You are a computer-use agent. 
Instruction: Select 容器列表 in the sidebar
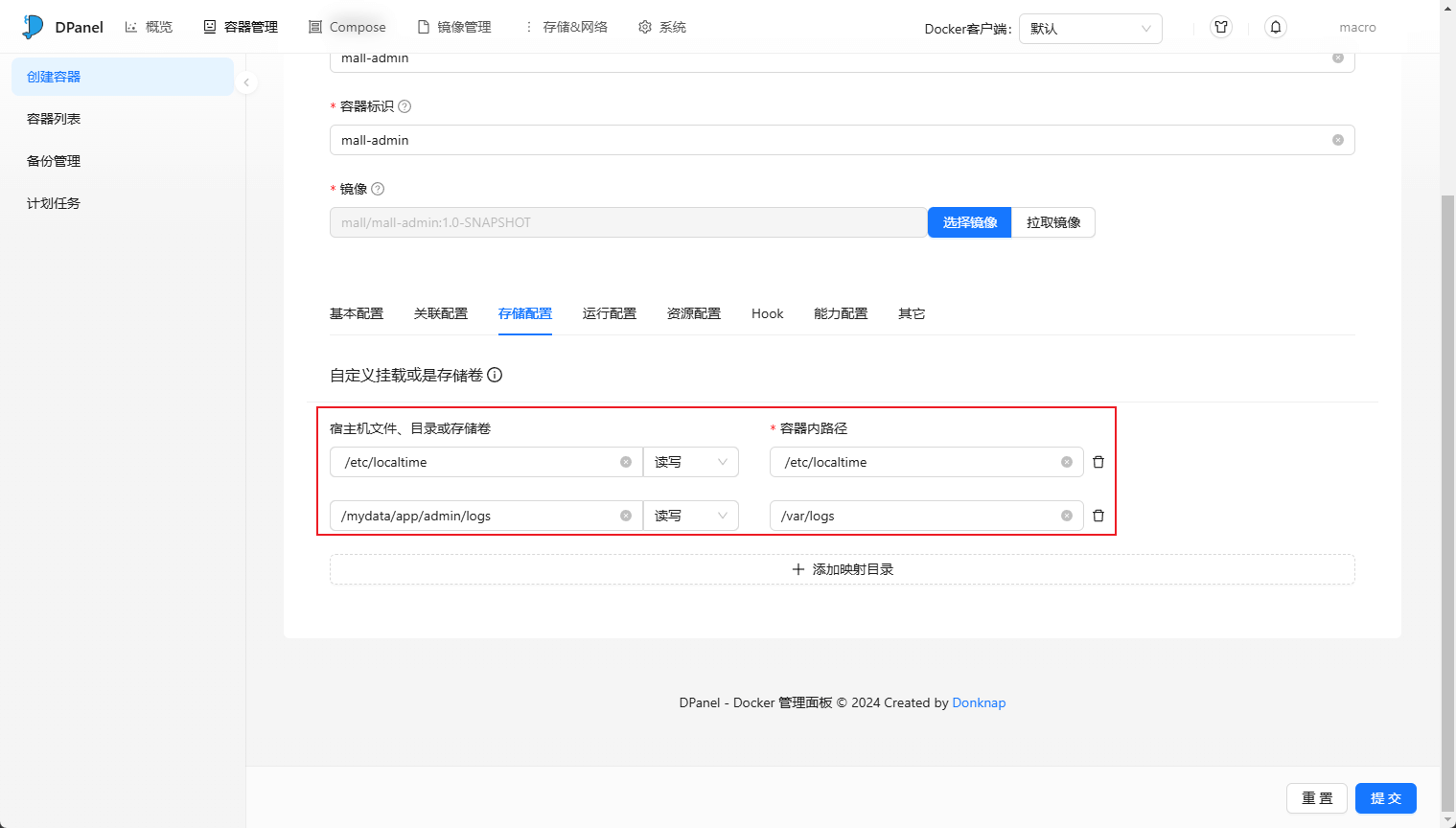(x=54, y=119)
